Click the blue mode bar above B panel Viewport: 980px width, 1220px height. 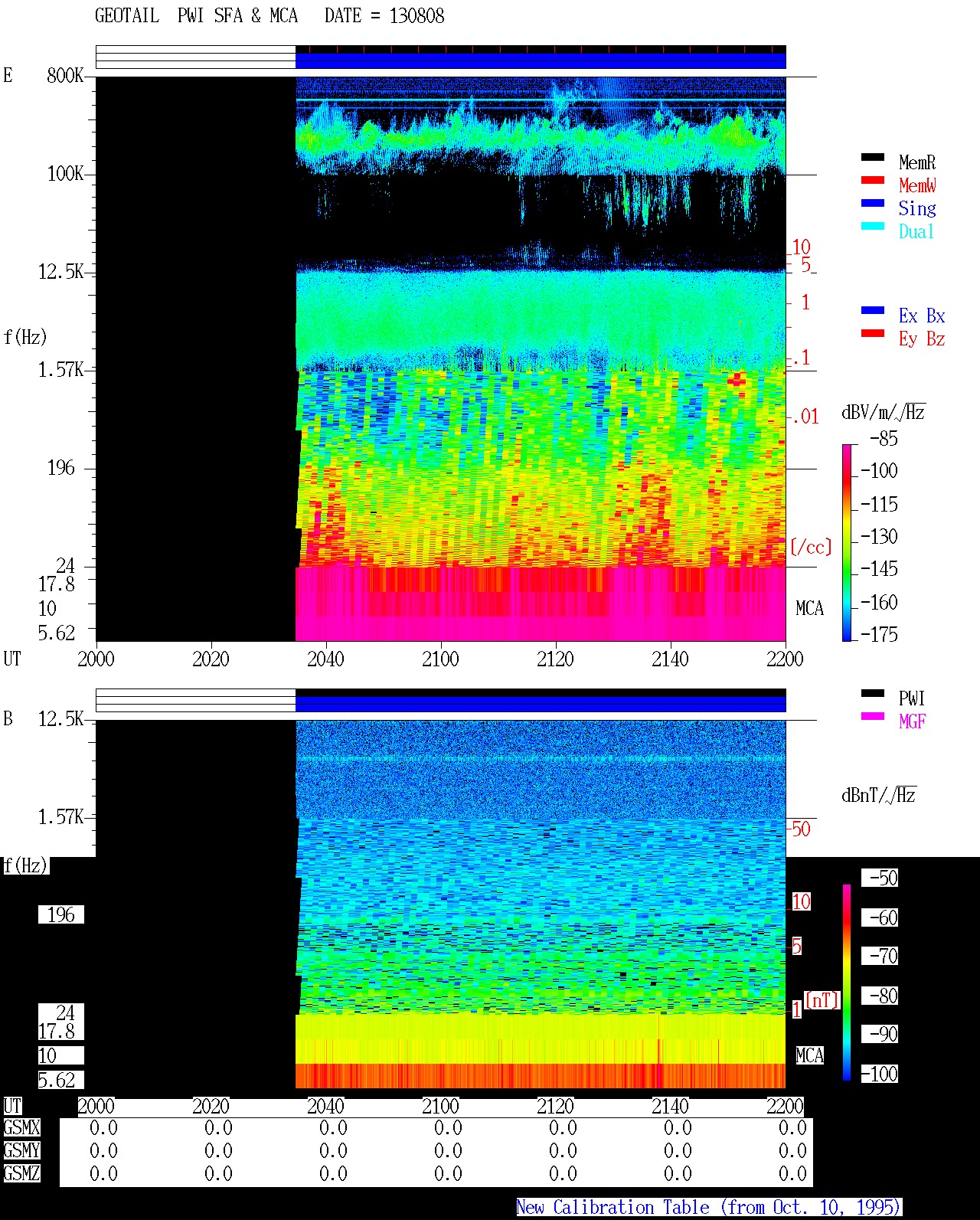(541, 703)
